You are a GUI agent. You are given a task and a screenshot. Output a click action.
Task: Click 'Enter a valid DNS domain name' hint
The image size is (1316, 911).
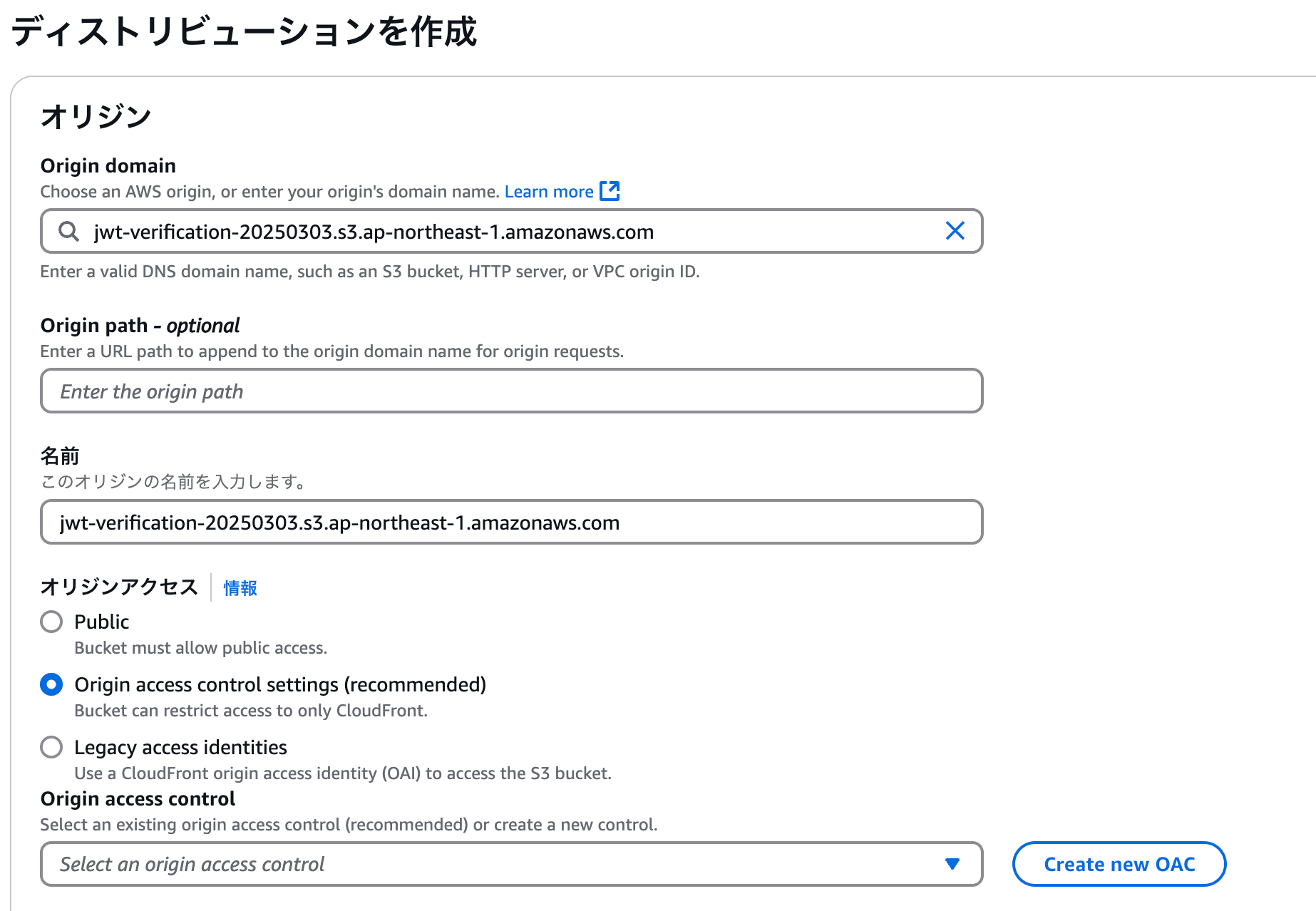pyautogui.click(x=370, y=272)
